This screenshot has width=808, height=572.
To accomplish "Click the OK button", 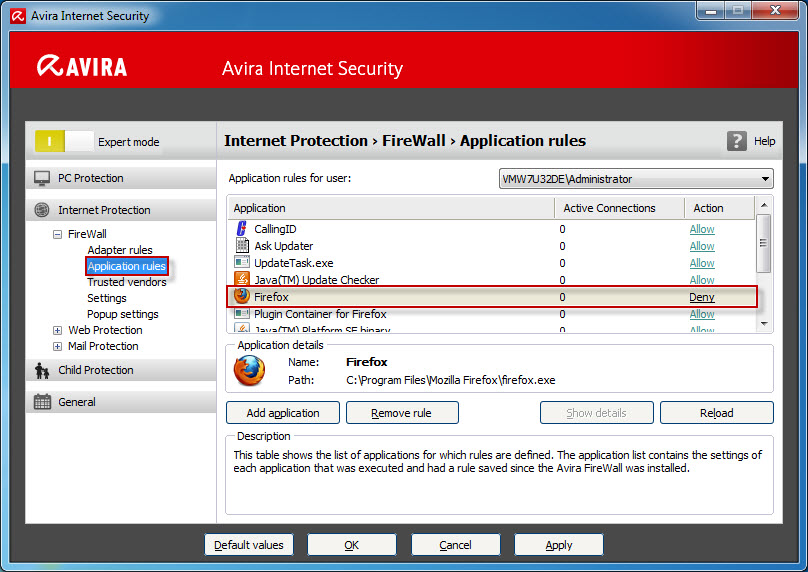I will (352, 545).
